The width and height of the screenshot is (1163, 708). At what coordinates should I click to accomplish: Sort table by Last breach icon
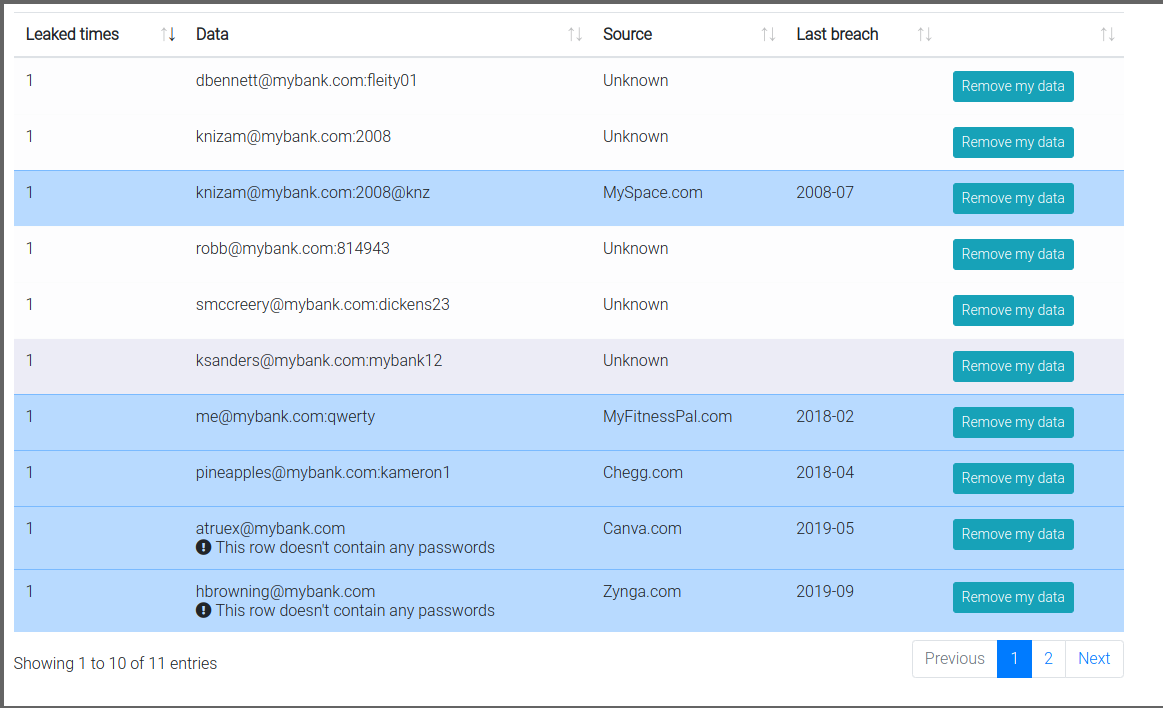point(925,34)
